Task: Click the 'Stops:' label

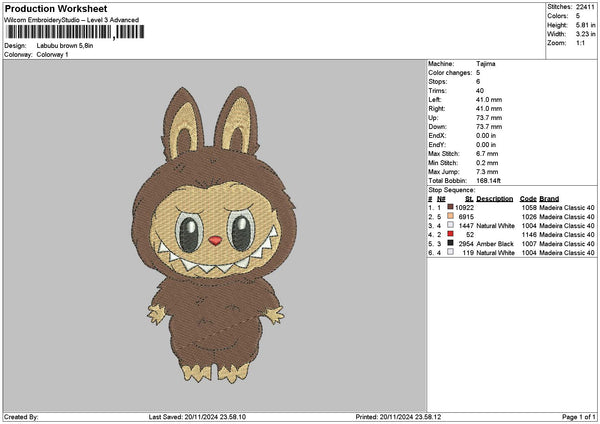Action: pyautogui.click(x=437, y=82)
